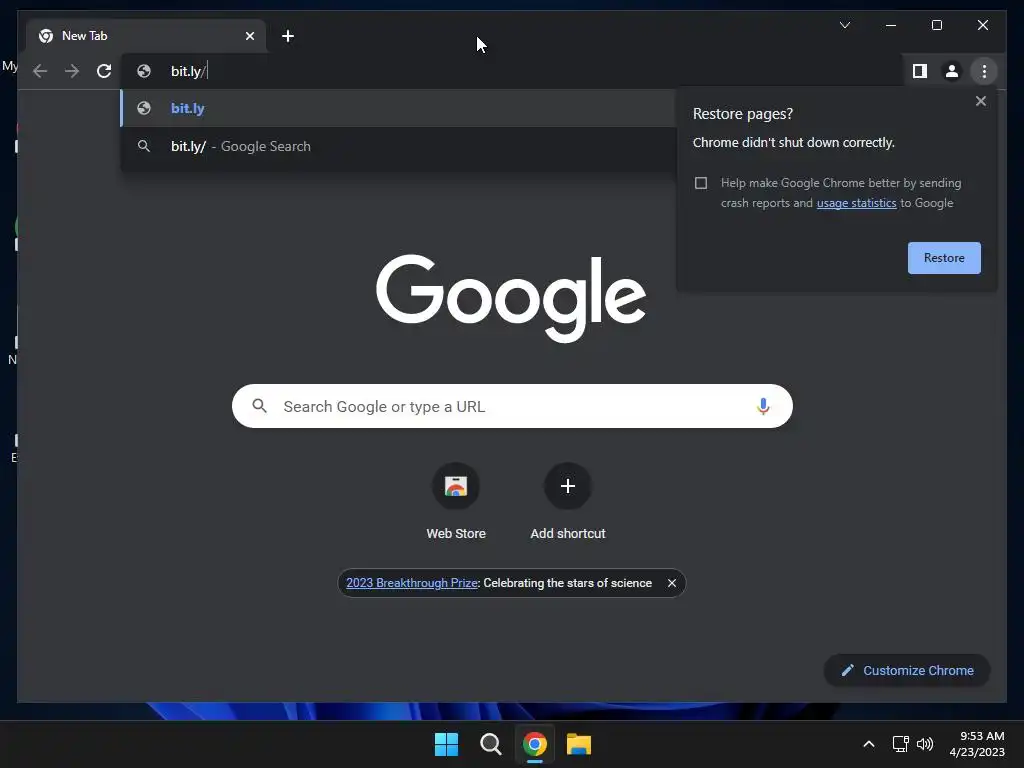This screenshot has width=1024, height=768.
Task: Click Chrome icon in the taskbar
Action: [x=534, y=744]
